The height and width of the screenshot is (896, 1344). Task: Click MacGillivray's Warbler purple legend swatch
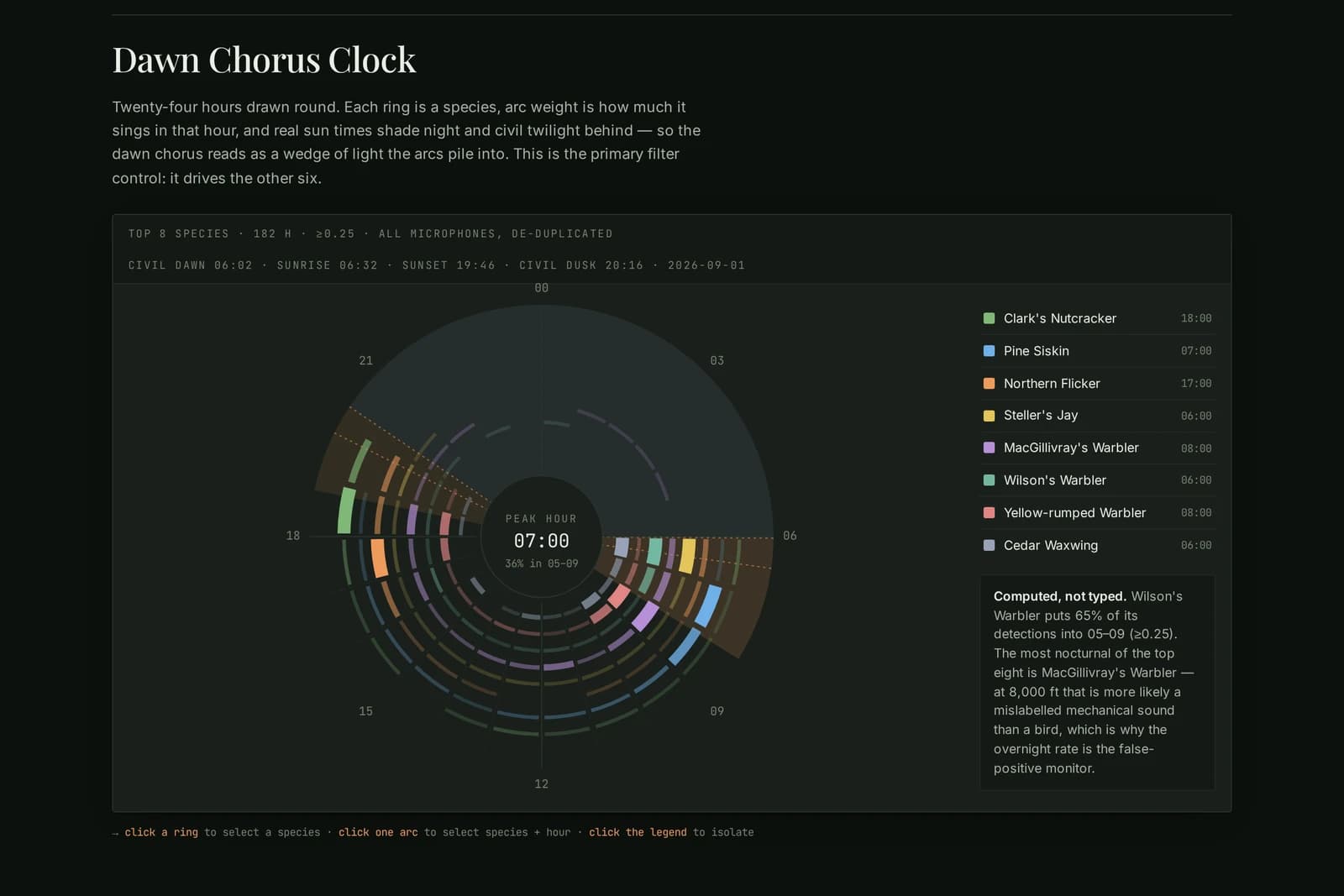pos(989,448)
